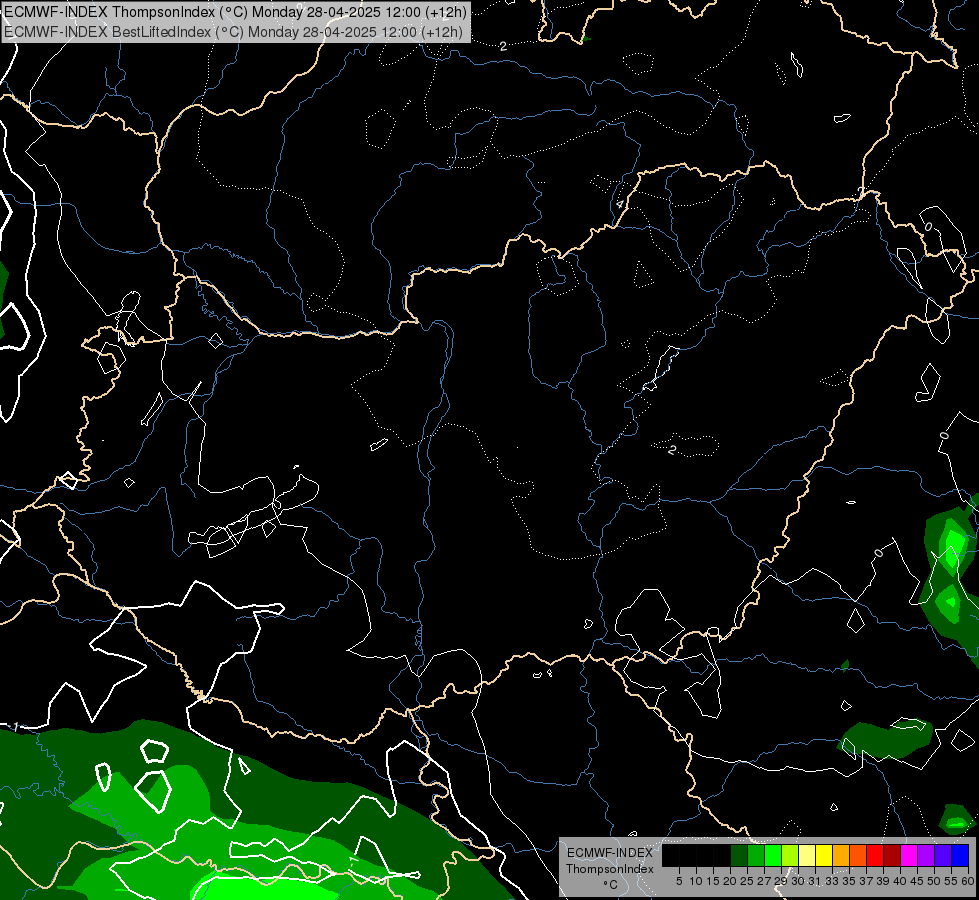Click the legend label ThompsonIndex
Viewport: 979px width, 900px height.
(610, 869)
